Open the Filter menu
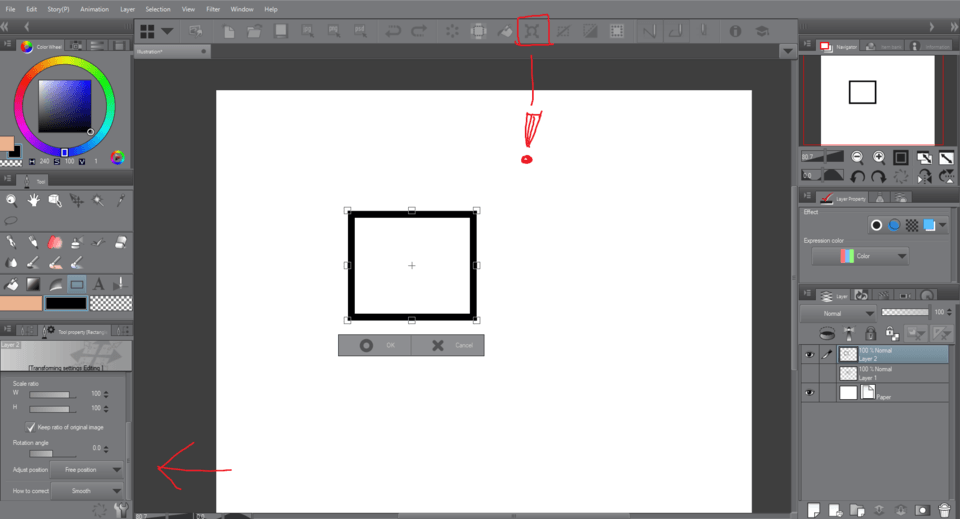The width and height of the screenshot is (960, 519). click(x=213, y=9)
